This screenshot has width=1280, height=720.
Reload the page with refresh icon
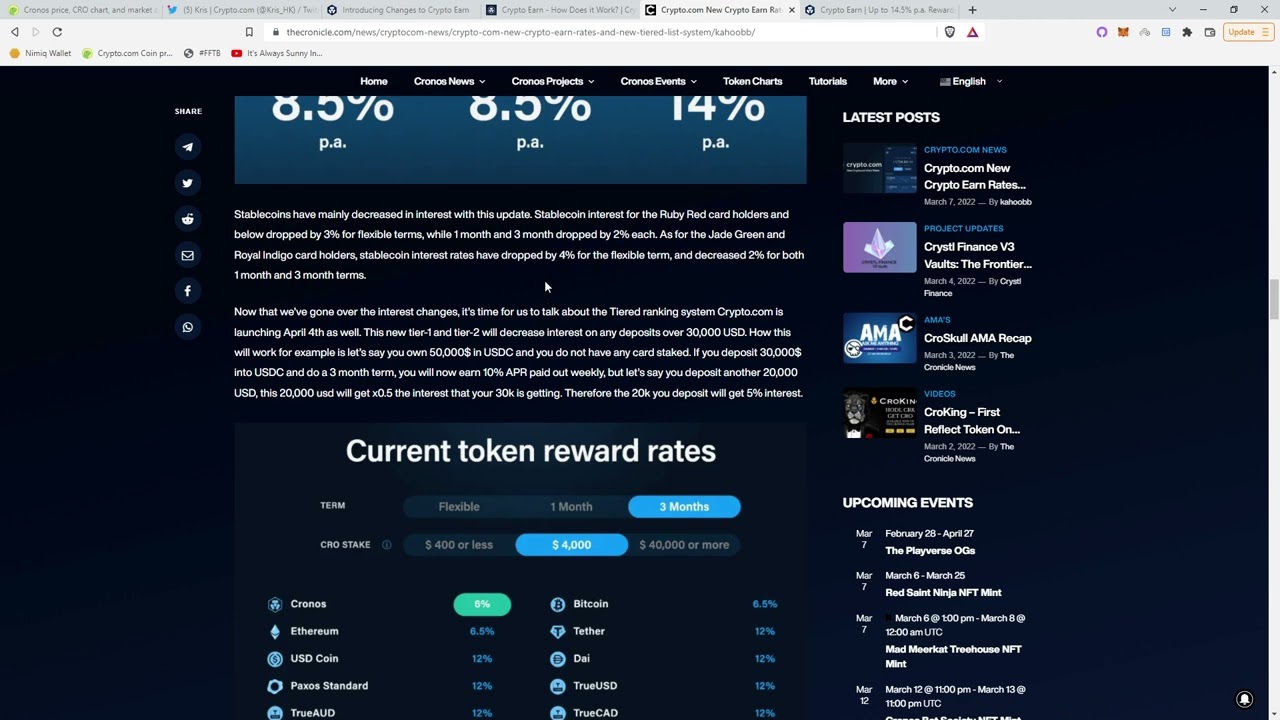(57, 32)
